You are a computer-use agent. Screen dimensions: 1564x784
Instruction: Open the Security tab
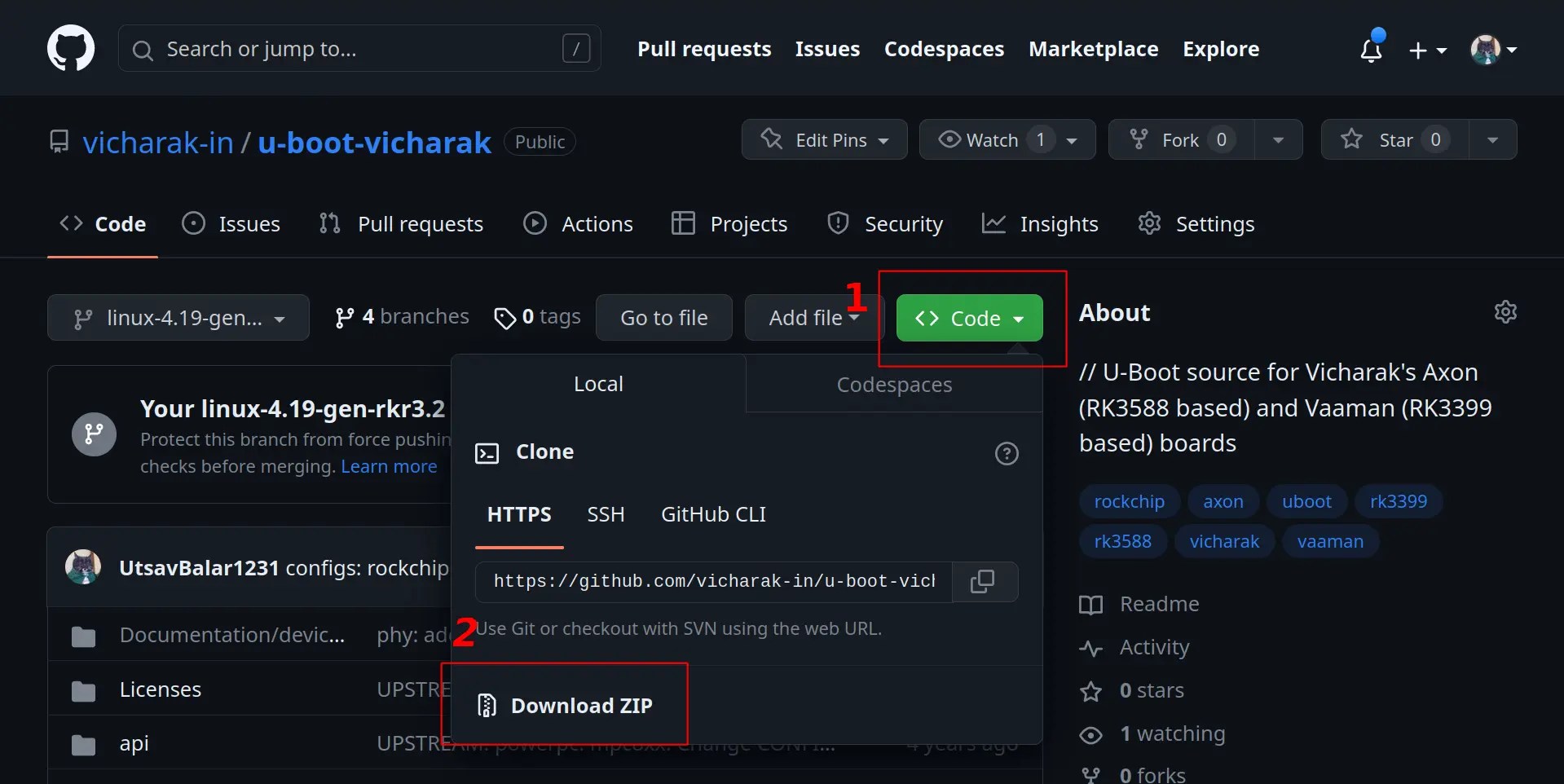884,224
